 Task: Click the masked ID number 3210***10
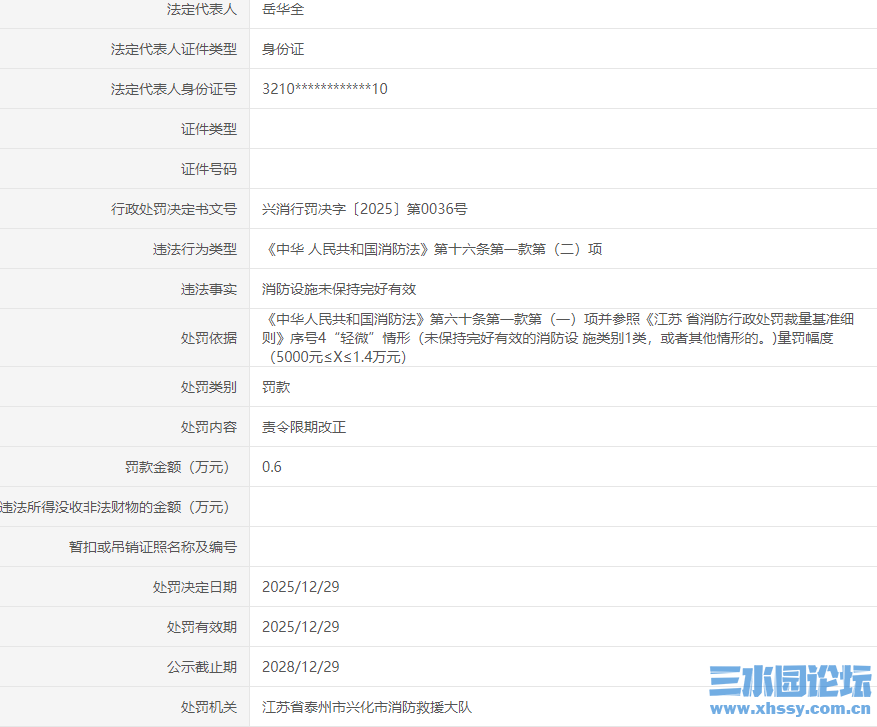[x=325, y=88]
